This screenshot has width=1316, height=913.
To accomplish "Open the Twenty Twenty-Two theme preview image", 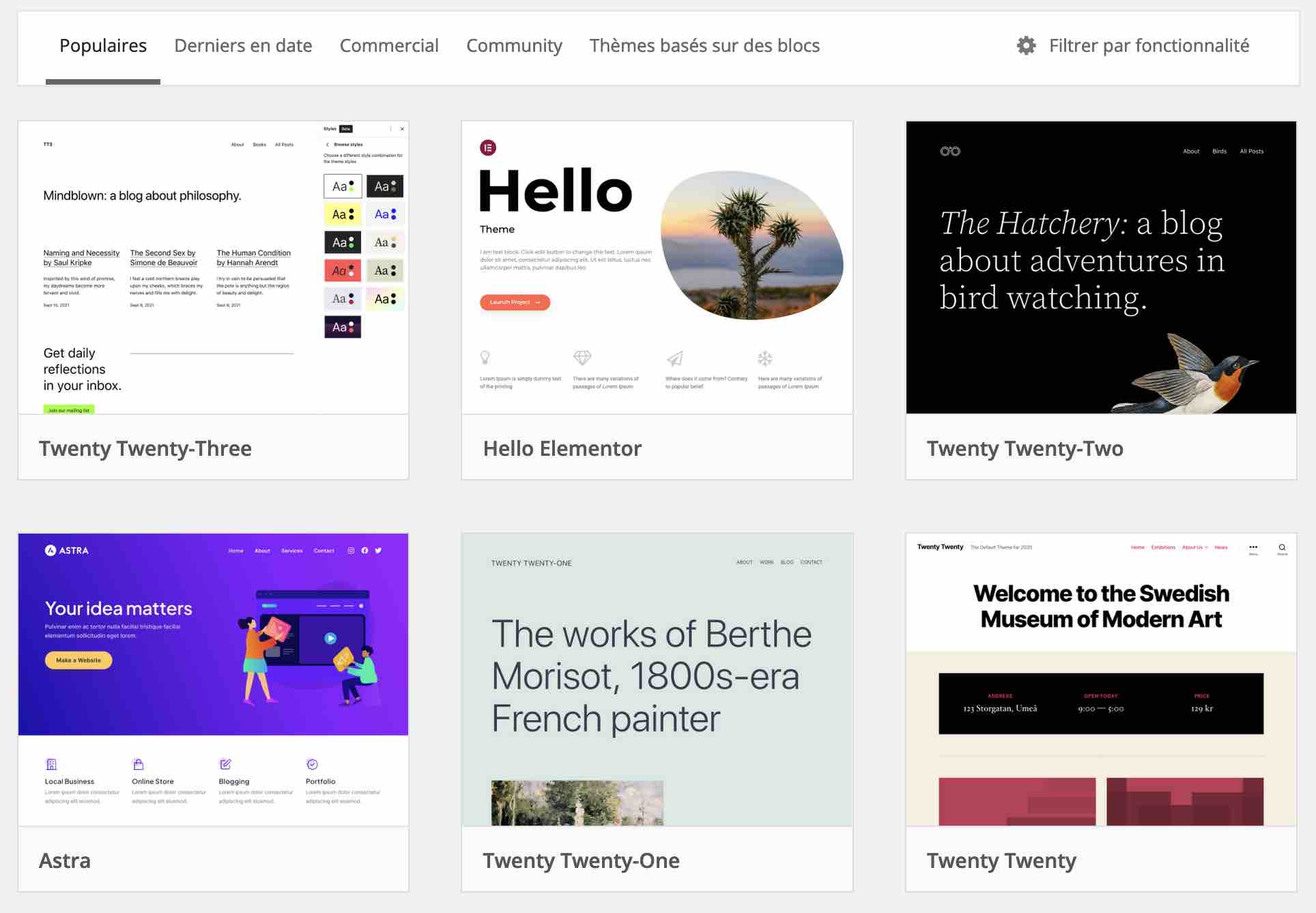I will [1101, 267].
